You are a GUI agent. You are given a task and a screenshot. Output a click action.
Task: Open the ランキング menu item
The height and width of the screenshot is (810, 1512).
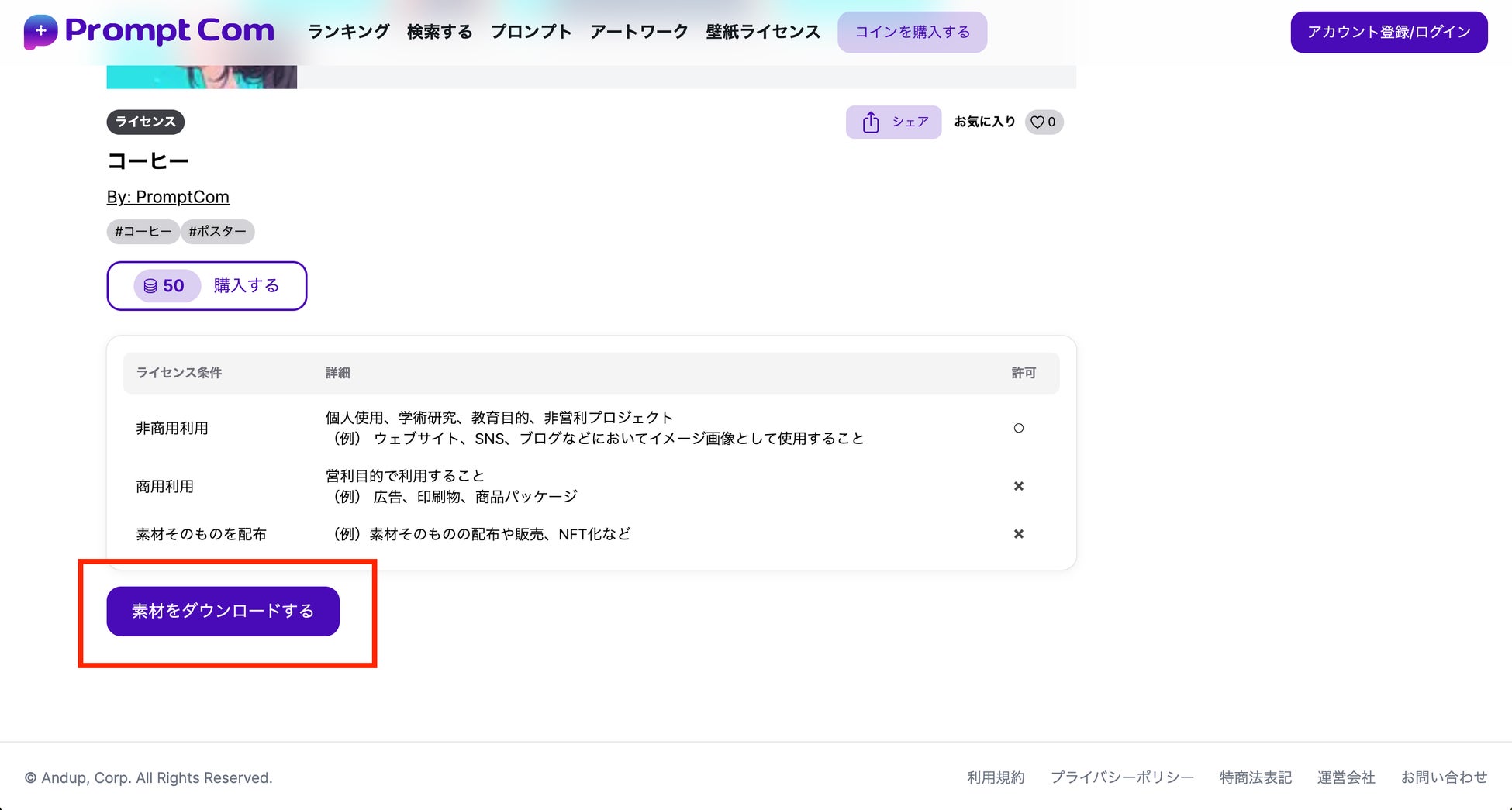click(x=348, y=32)
